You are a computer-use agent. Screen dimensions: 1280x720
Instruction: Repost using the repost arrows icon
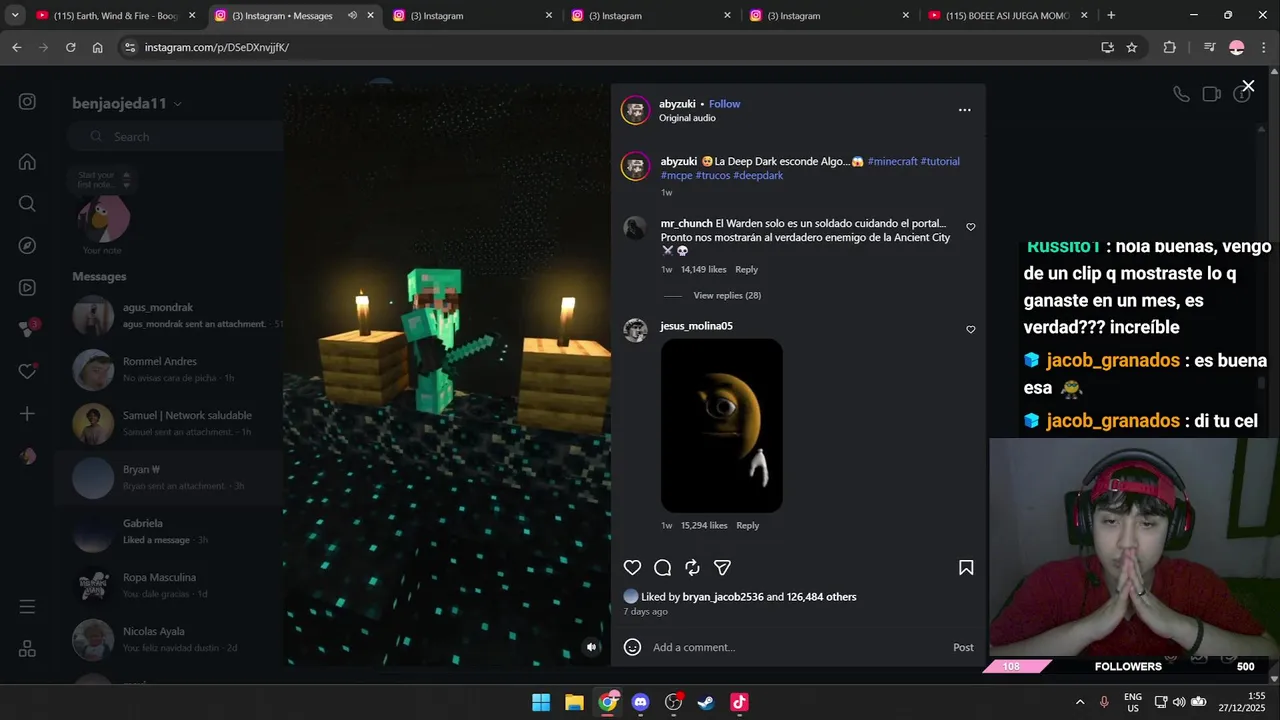click(692, 568)
